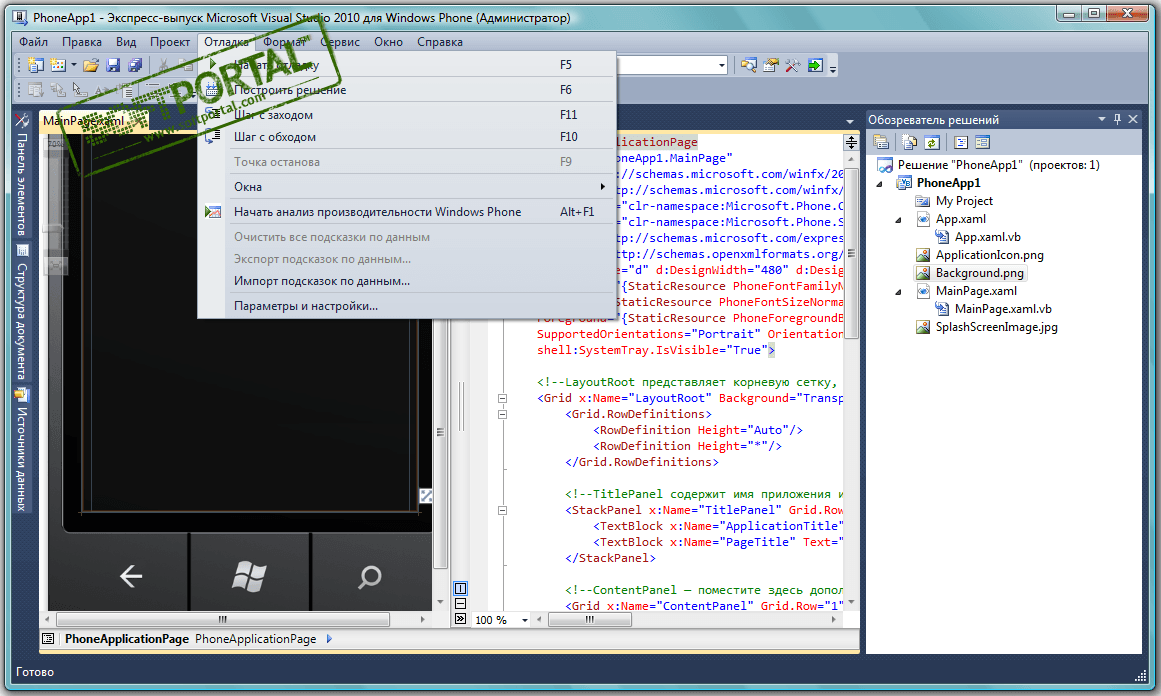Open the Файл menu

[x=33, y=42]
